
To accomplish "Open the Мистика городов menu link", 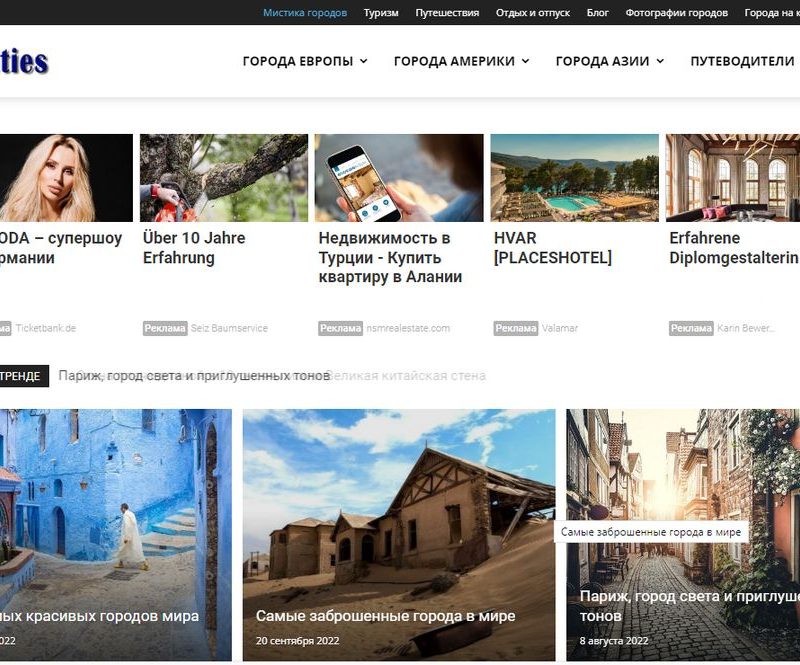I will pyautogui.click(x=305, y=13).
